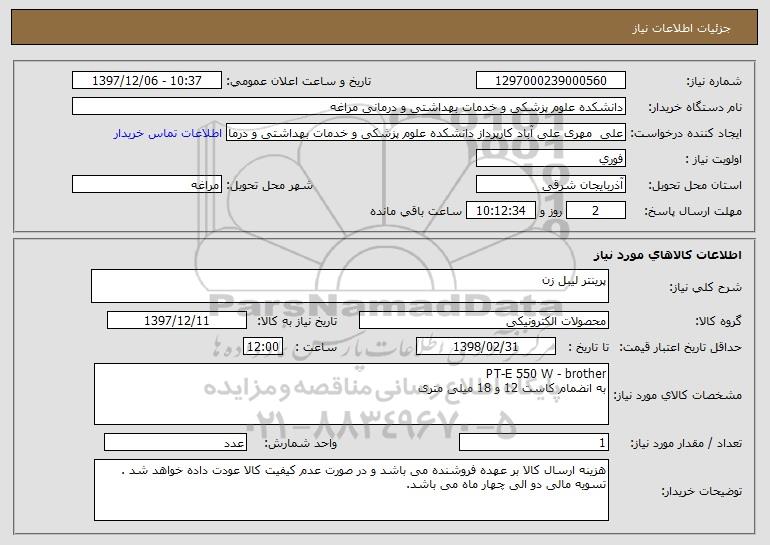The image size is (770, 545).
Task: Click the label مهلت ارسال پاسخ
Action: [x=693, y=212]
